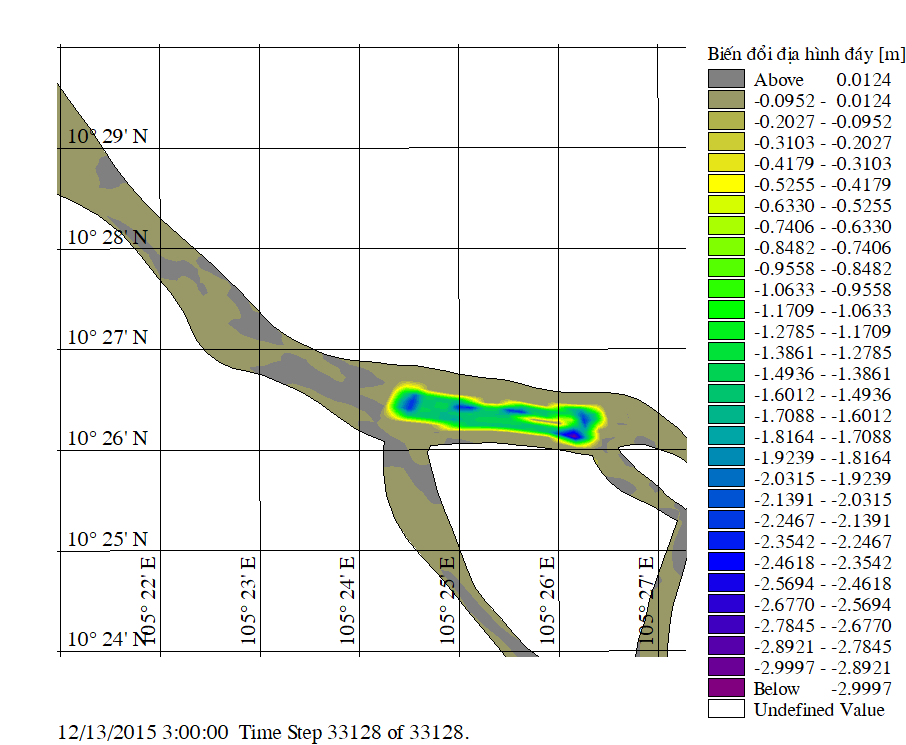Click the 10° 29' N latitude label
The image size is (906, 745).
tap(107, 136)
